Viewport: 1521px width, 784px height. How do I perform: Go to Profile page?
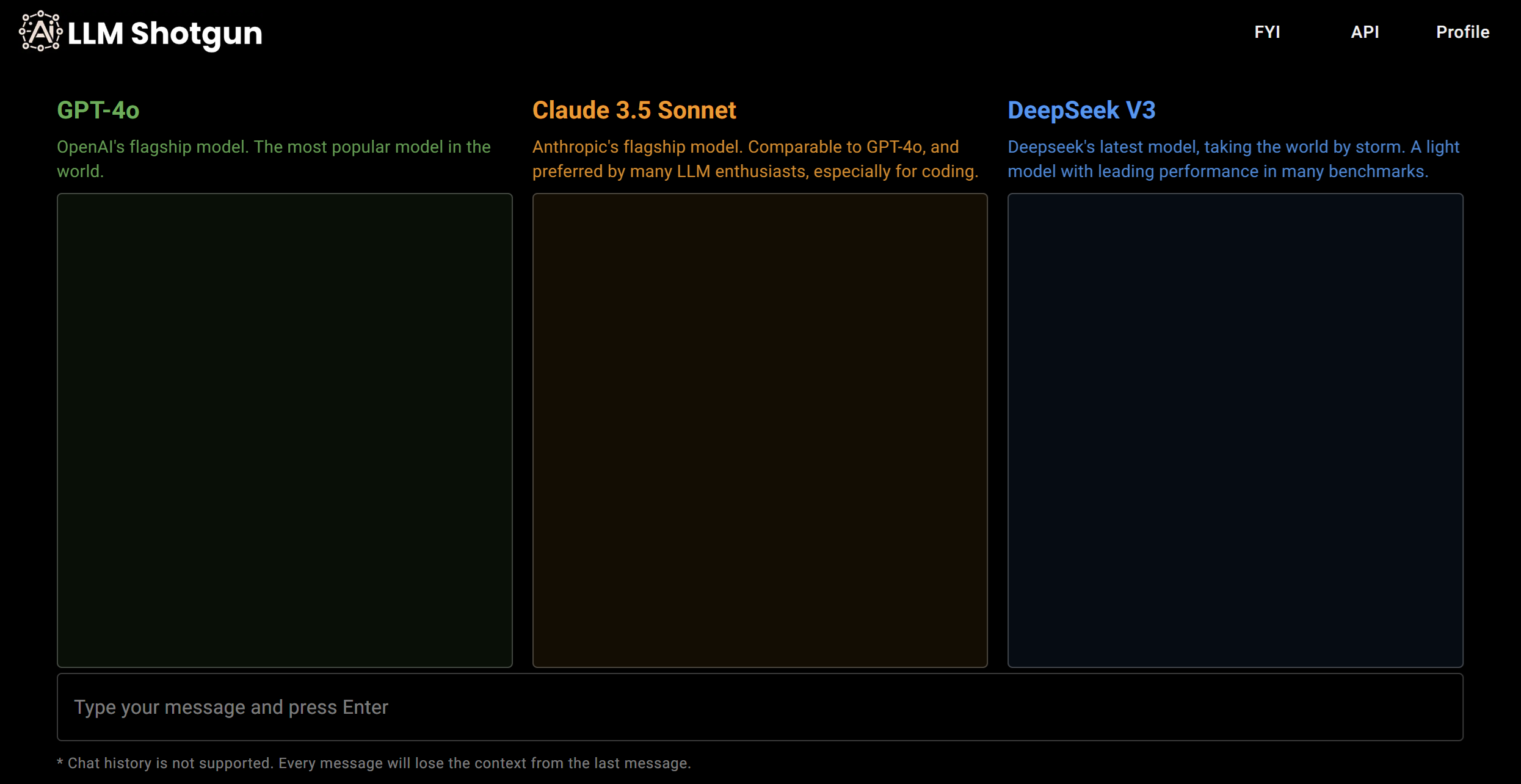(x=1462, y=32)
